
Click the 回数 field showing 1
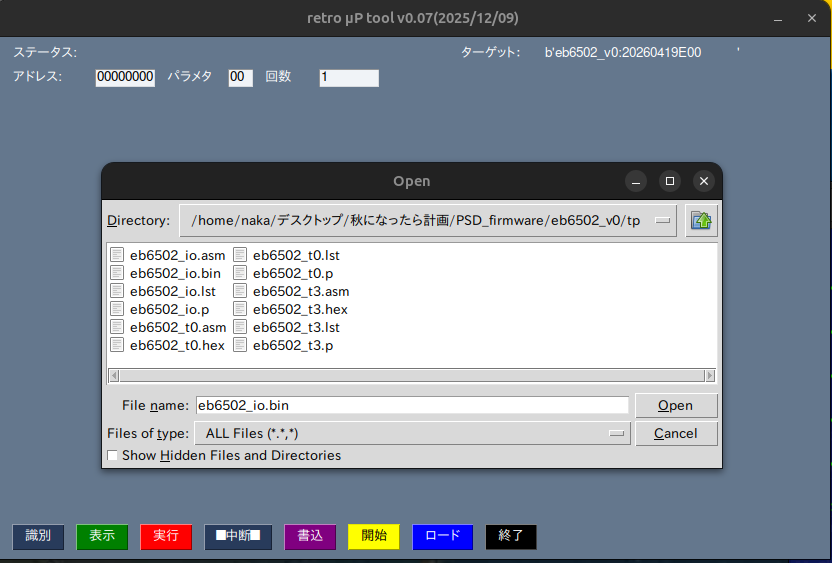(349, 78)
